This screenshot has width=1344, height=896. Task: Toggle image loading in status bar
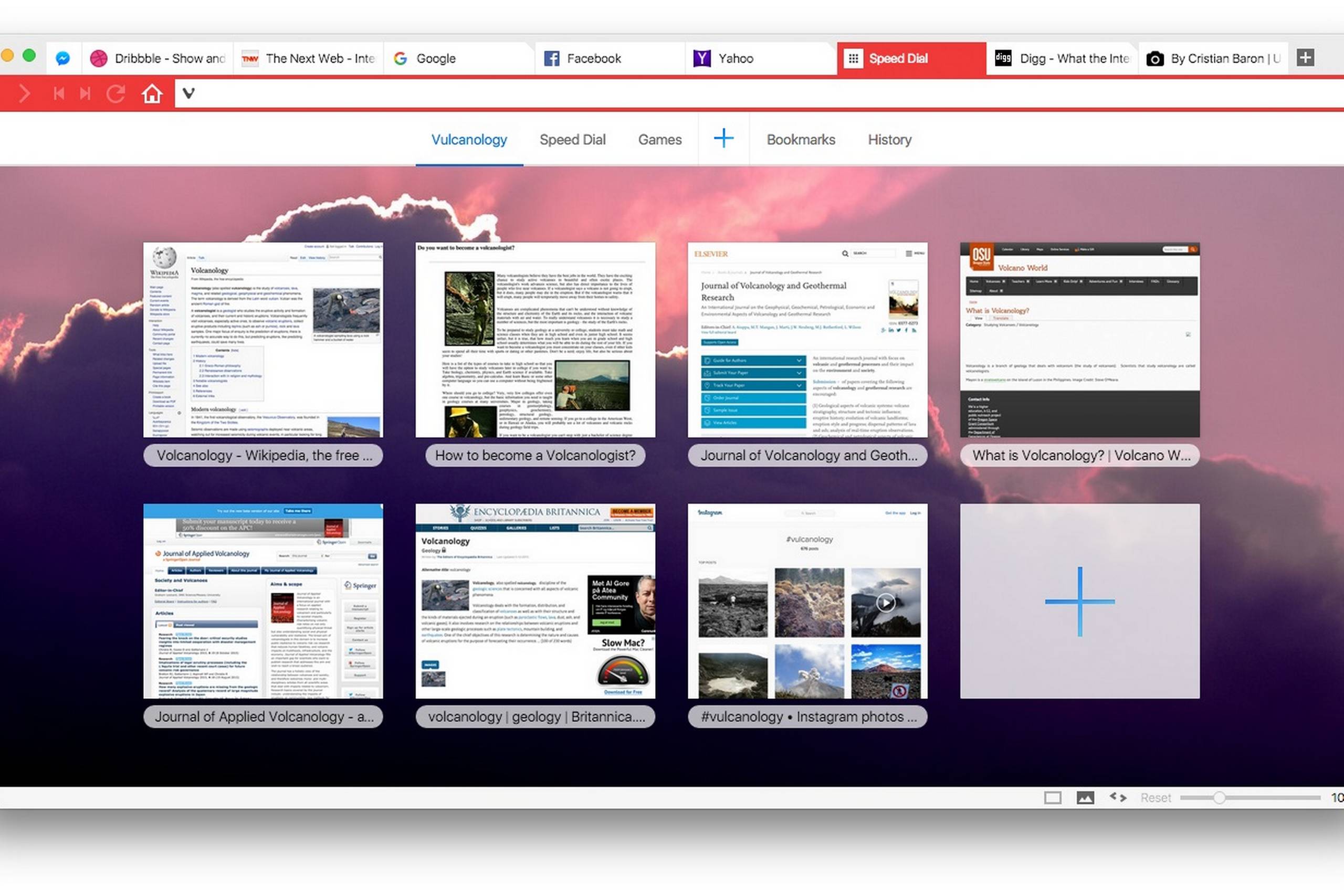tap(1085, 798)
